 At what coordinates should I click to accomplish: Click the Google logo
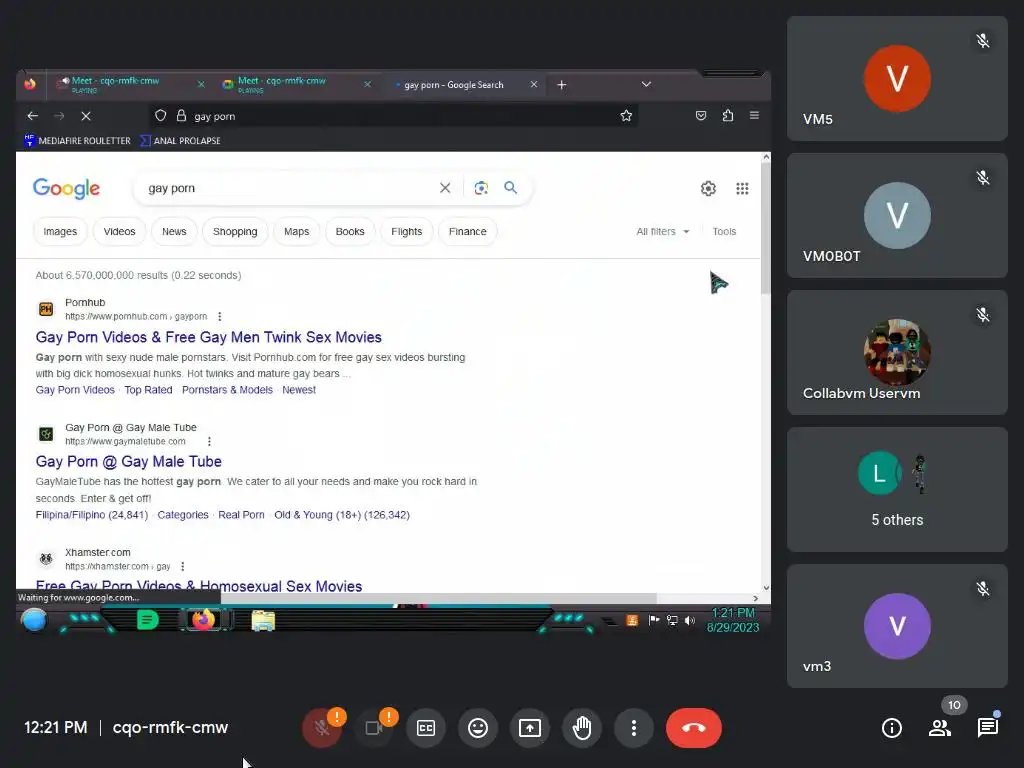[x=66, y=188]
